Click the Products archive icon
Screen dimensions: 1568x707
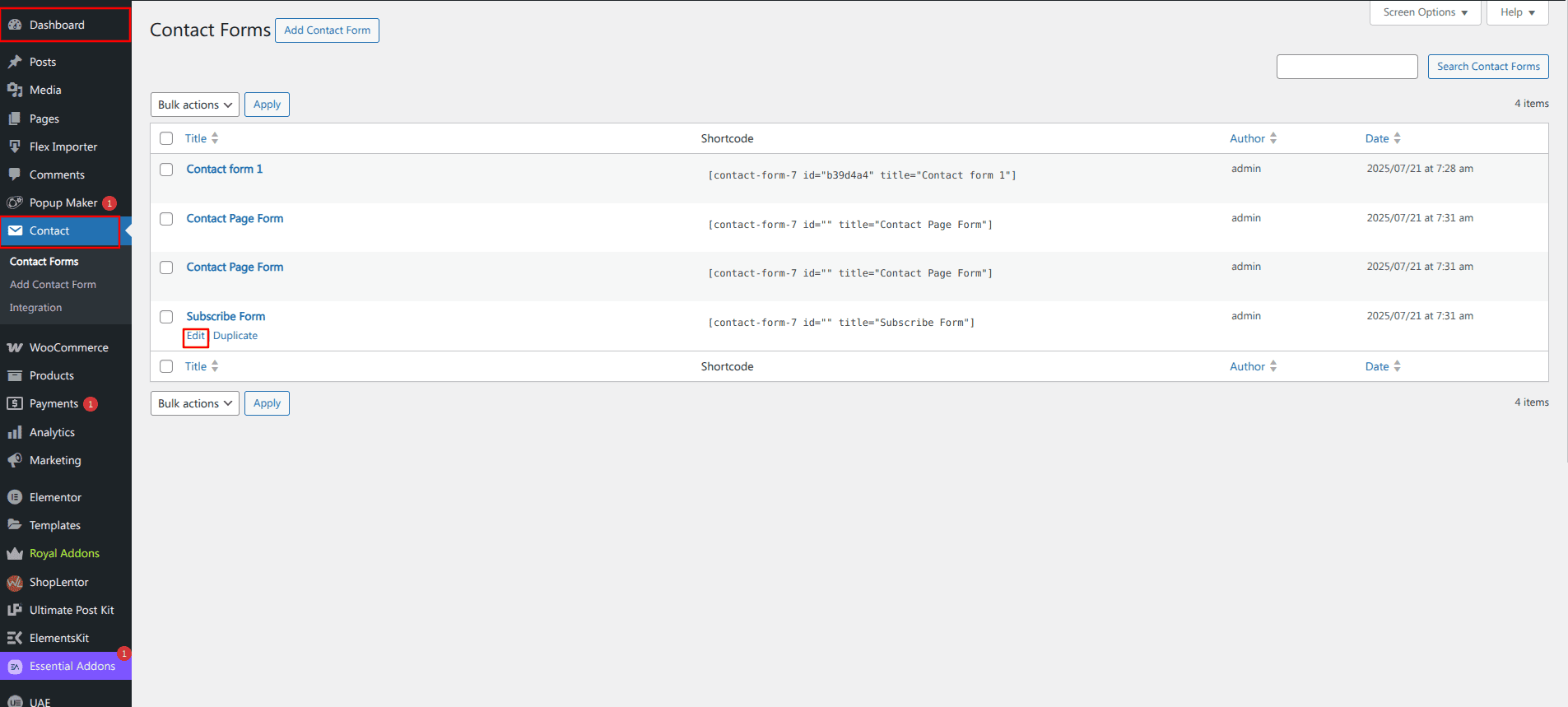[x=15, y=375]
